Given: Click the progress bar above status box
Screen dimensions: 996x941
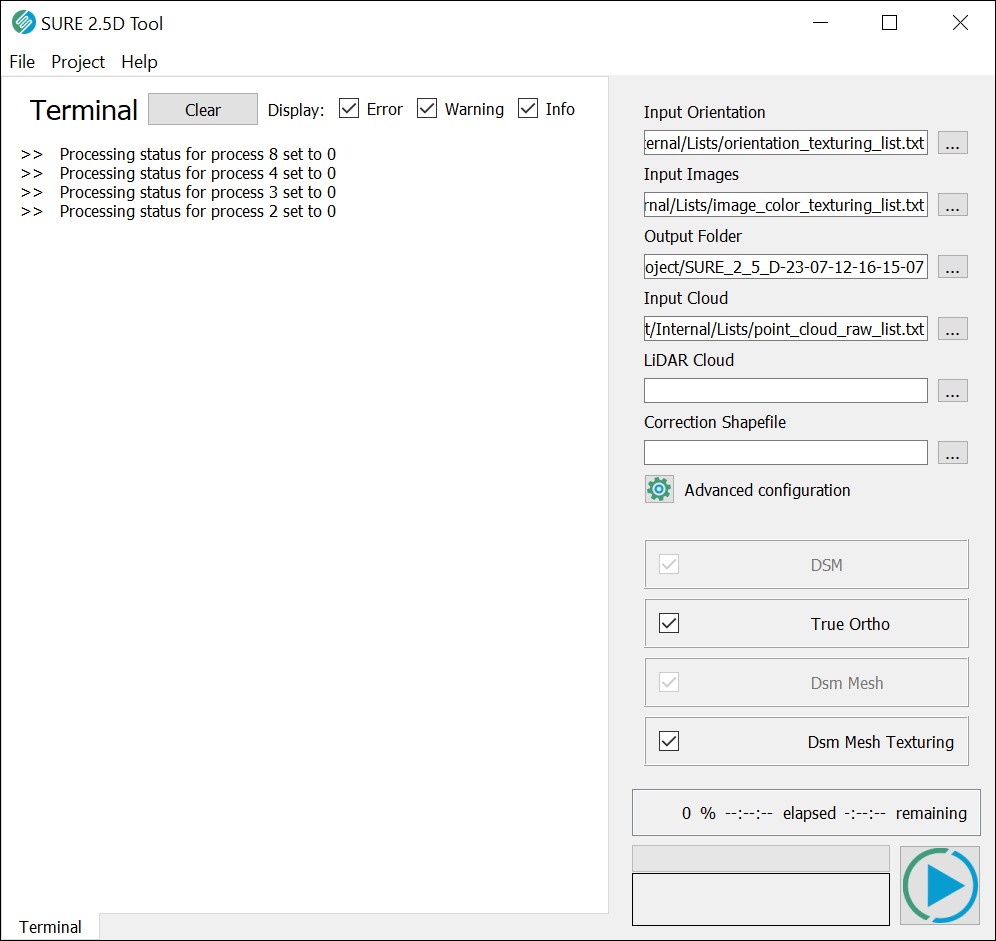Looking at the screenshot, I should tap(760, 858).
